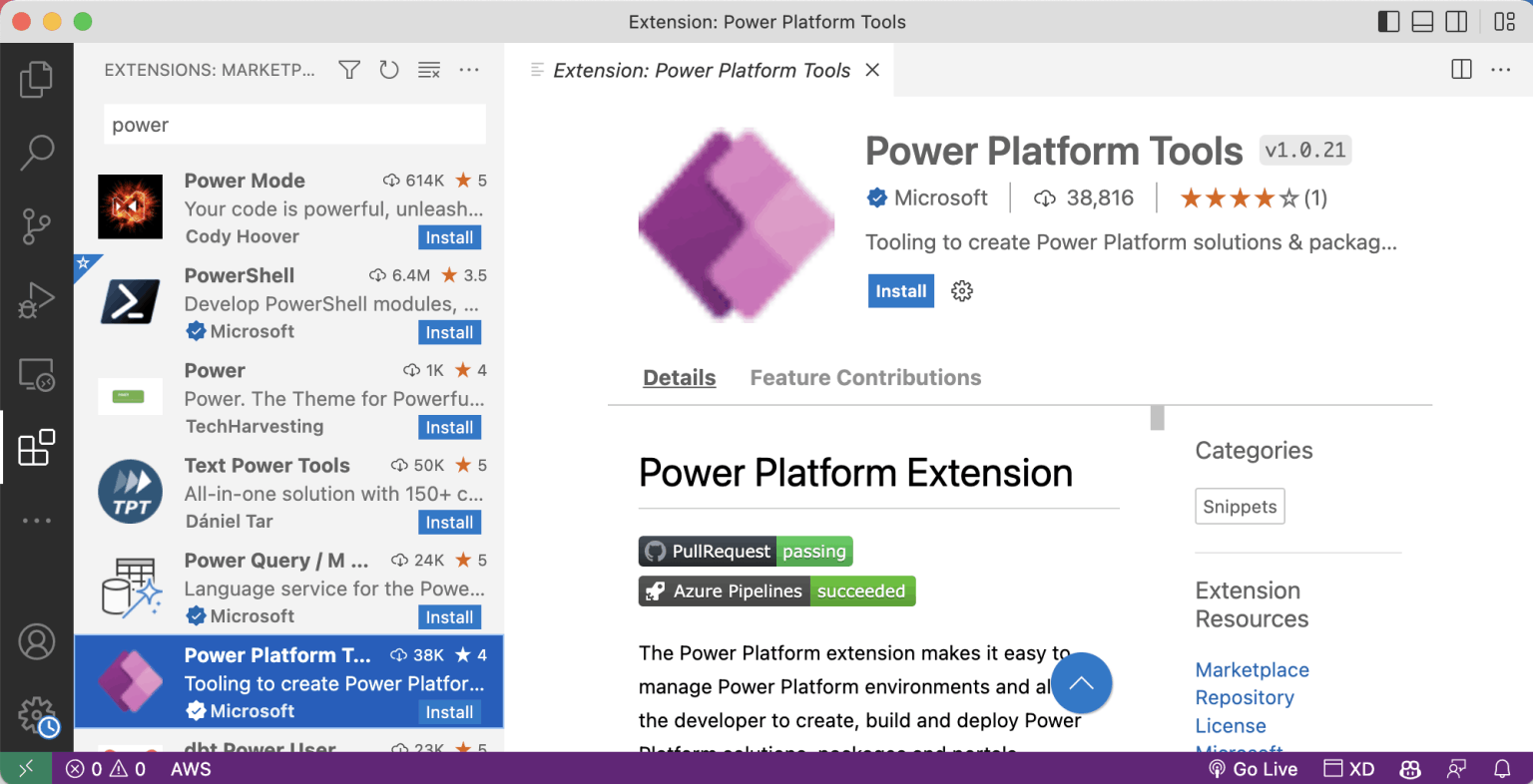Open Views and More Actions menu
Screen dimensions: 1533x784
[469, 70]
